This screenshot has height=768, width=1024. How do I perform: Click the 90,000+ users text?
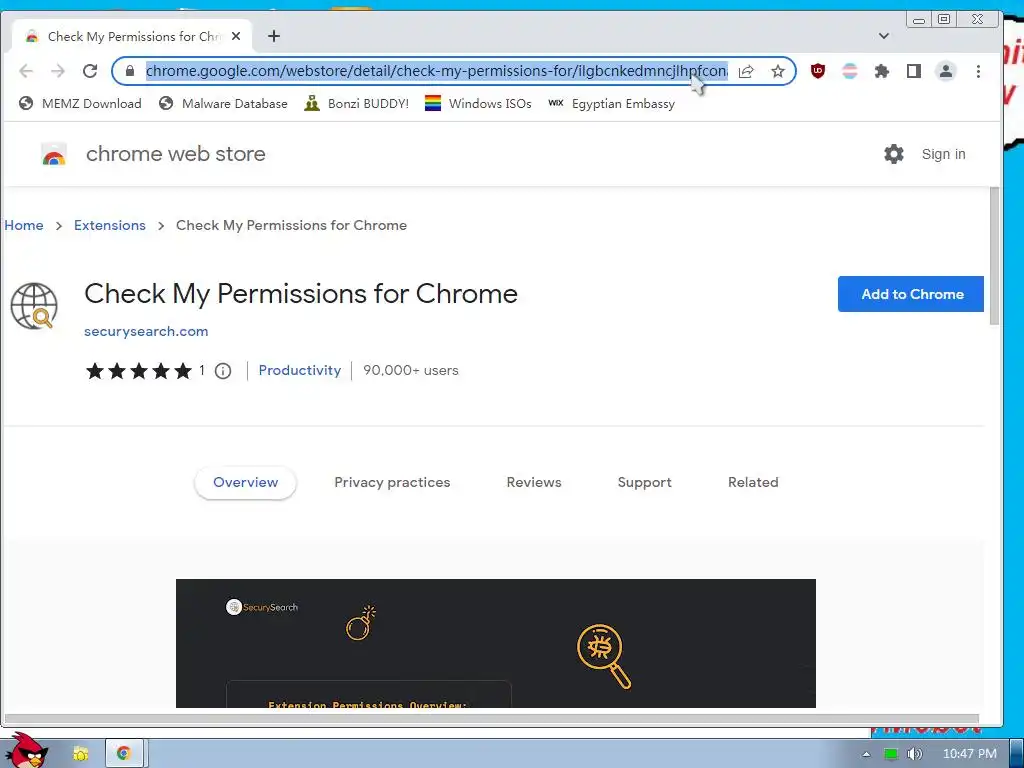411,370
